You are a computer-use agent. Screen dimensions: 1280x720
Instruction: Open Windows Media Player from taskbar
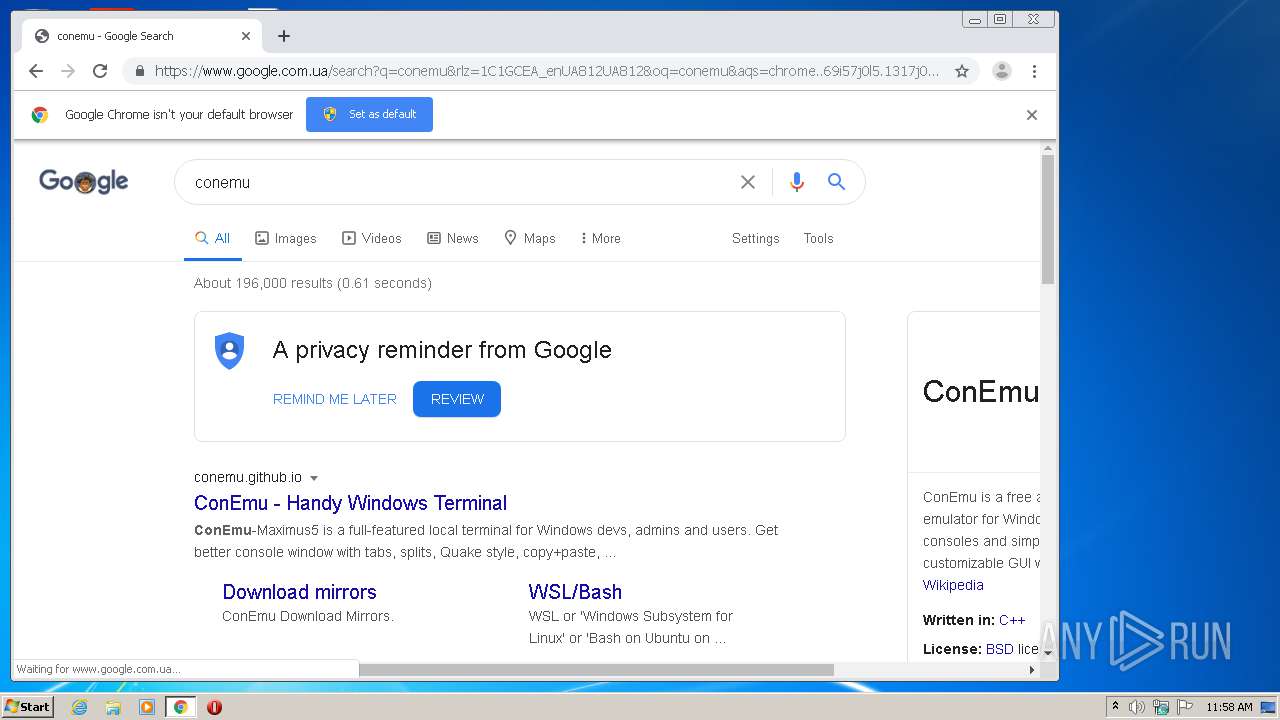[x=147, y=707]
